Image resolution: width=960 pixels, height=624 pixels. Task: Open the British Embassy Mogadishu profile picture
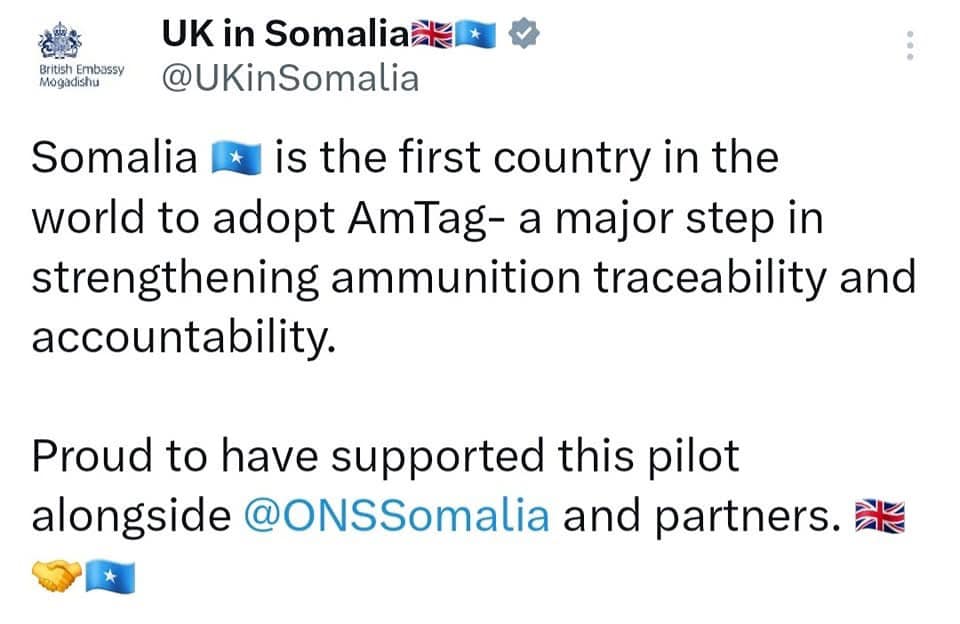pos(81,55)
